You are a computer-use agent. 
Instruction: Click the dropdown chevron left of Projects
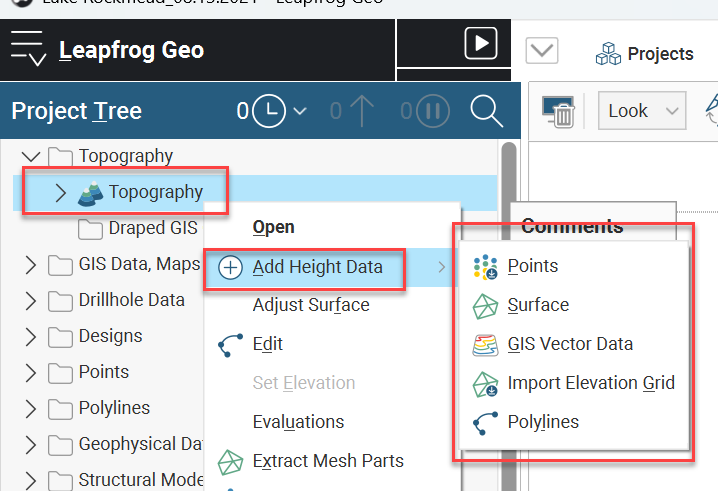click(x=542, y=50)
